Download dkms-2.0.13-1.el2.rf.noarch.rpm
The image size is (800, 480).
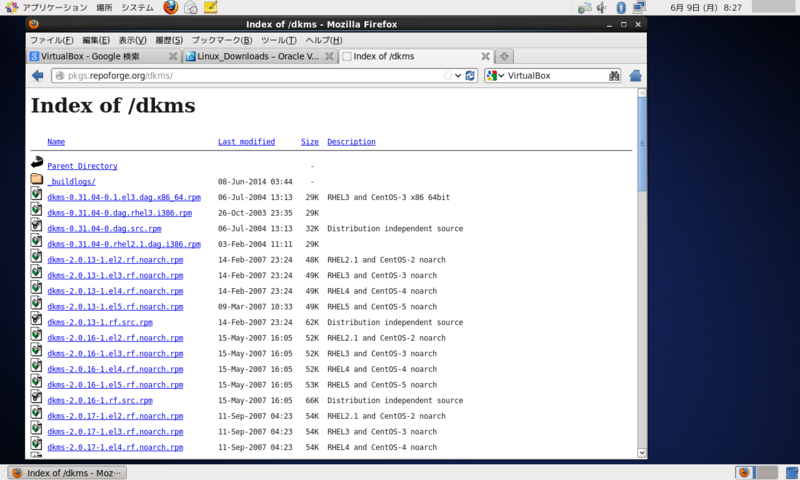click(x=115, y=260)
